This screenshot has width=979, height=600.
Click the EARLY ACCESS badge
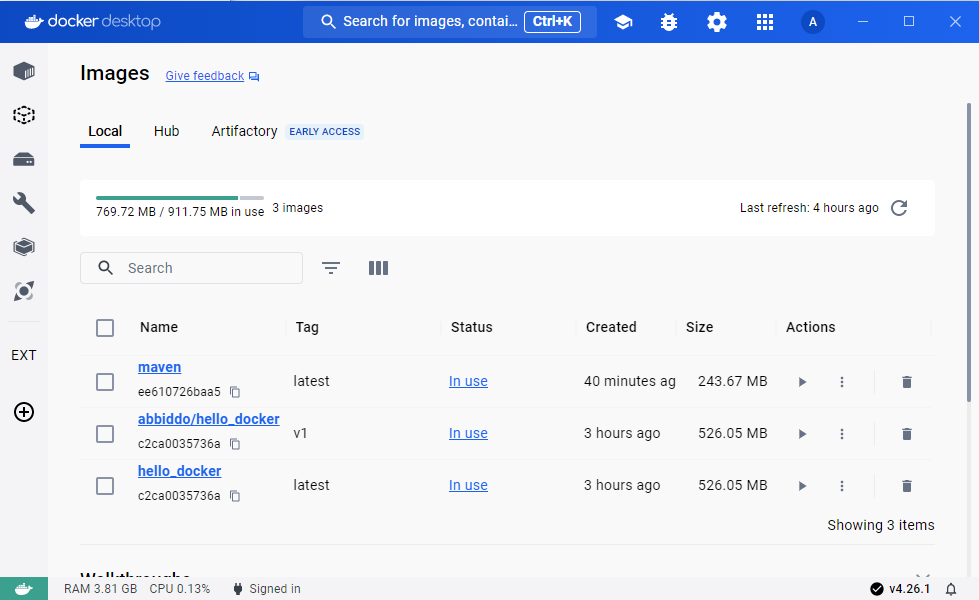tap(325, 132)
